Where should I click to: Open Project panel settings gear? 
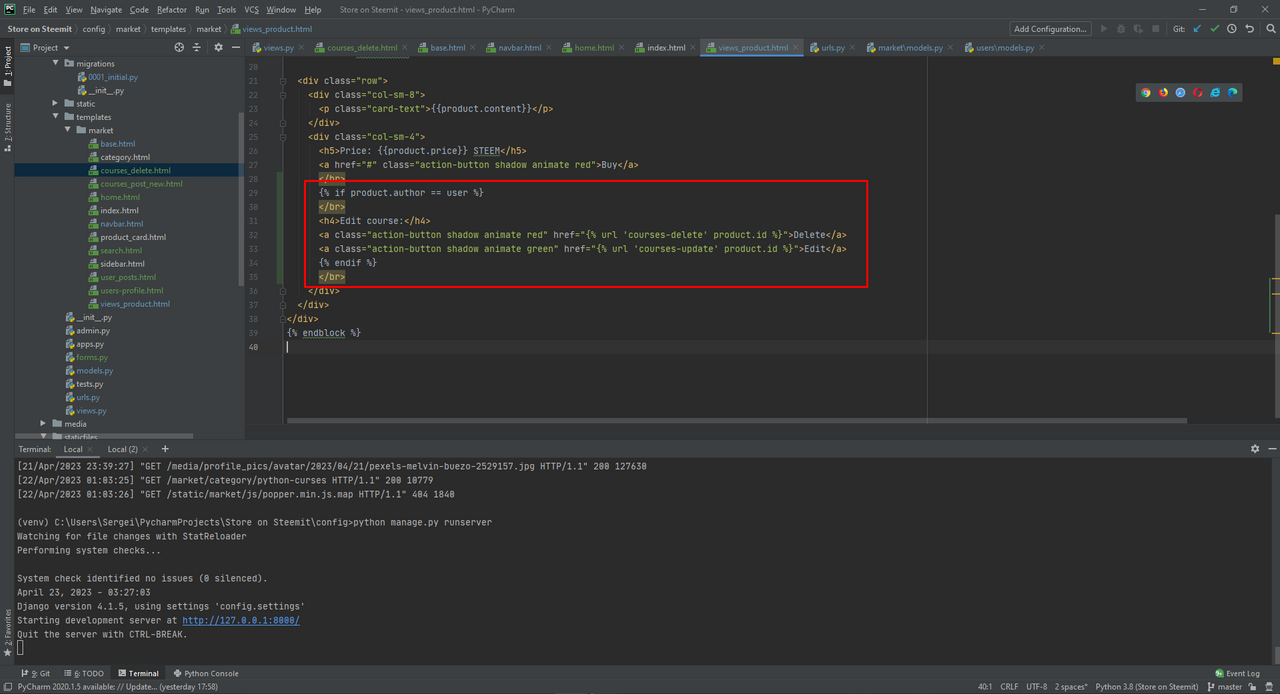point(219,47)
